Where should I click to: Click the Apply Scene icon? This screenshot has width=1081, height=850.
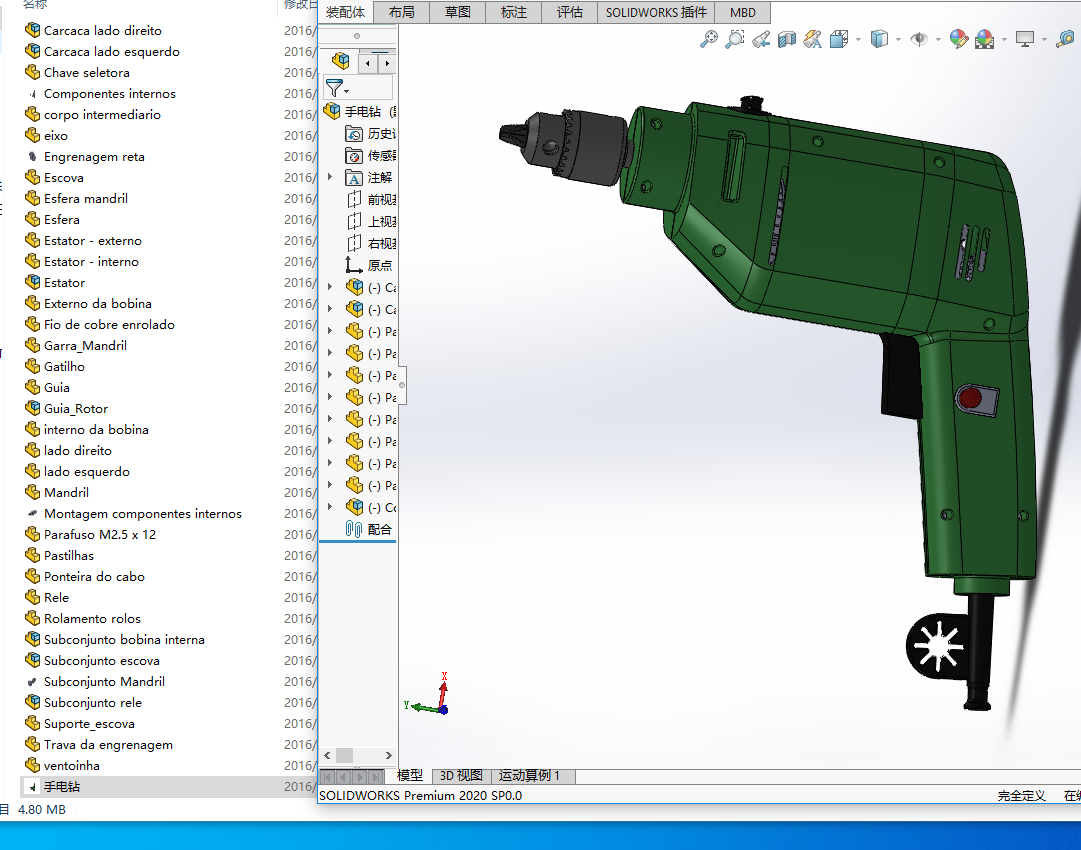pos(985,39)
